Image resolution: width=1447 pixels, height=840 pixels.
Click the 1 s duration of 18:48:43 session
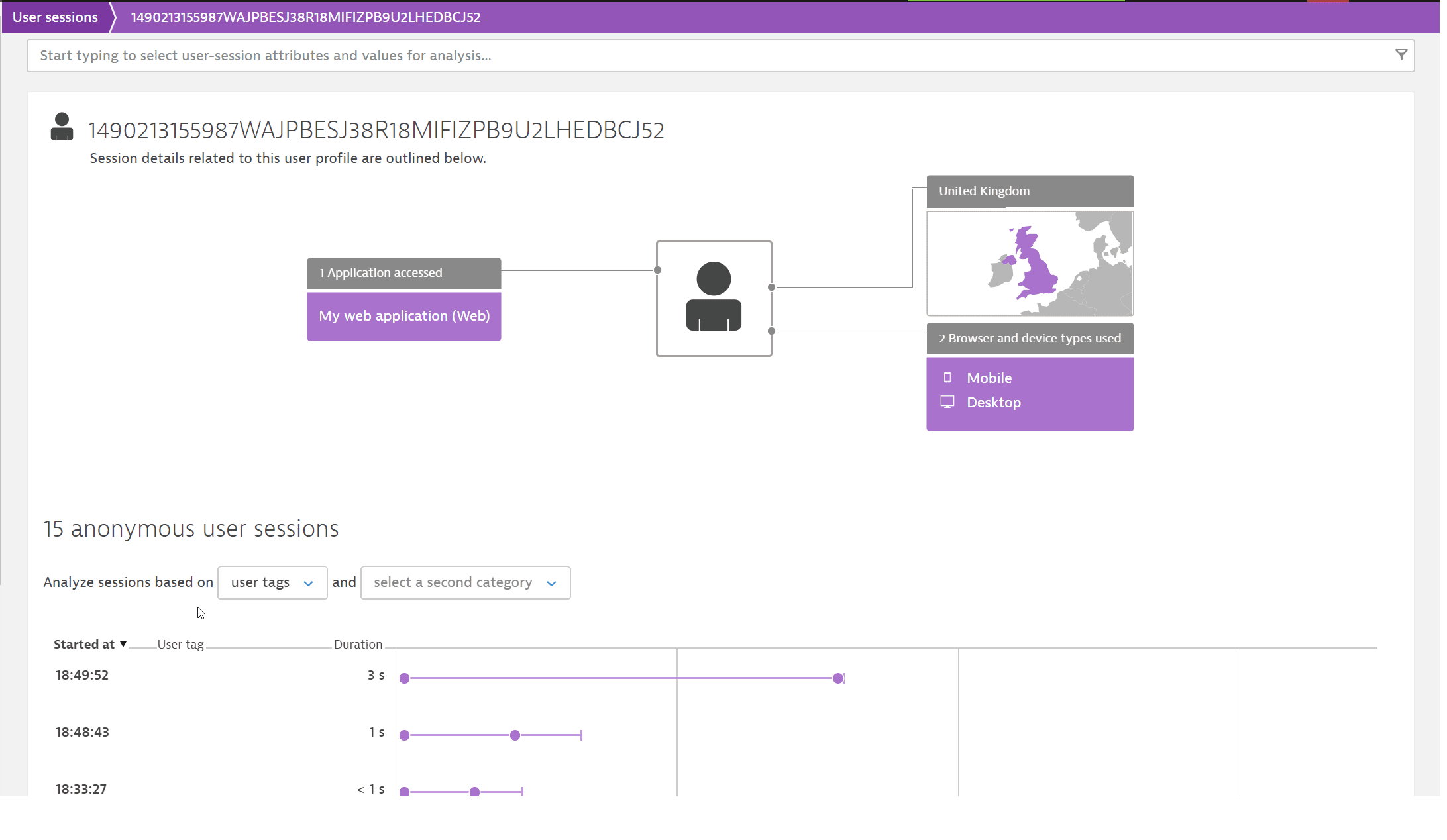tap(376, 732)
